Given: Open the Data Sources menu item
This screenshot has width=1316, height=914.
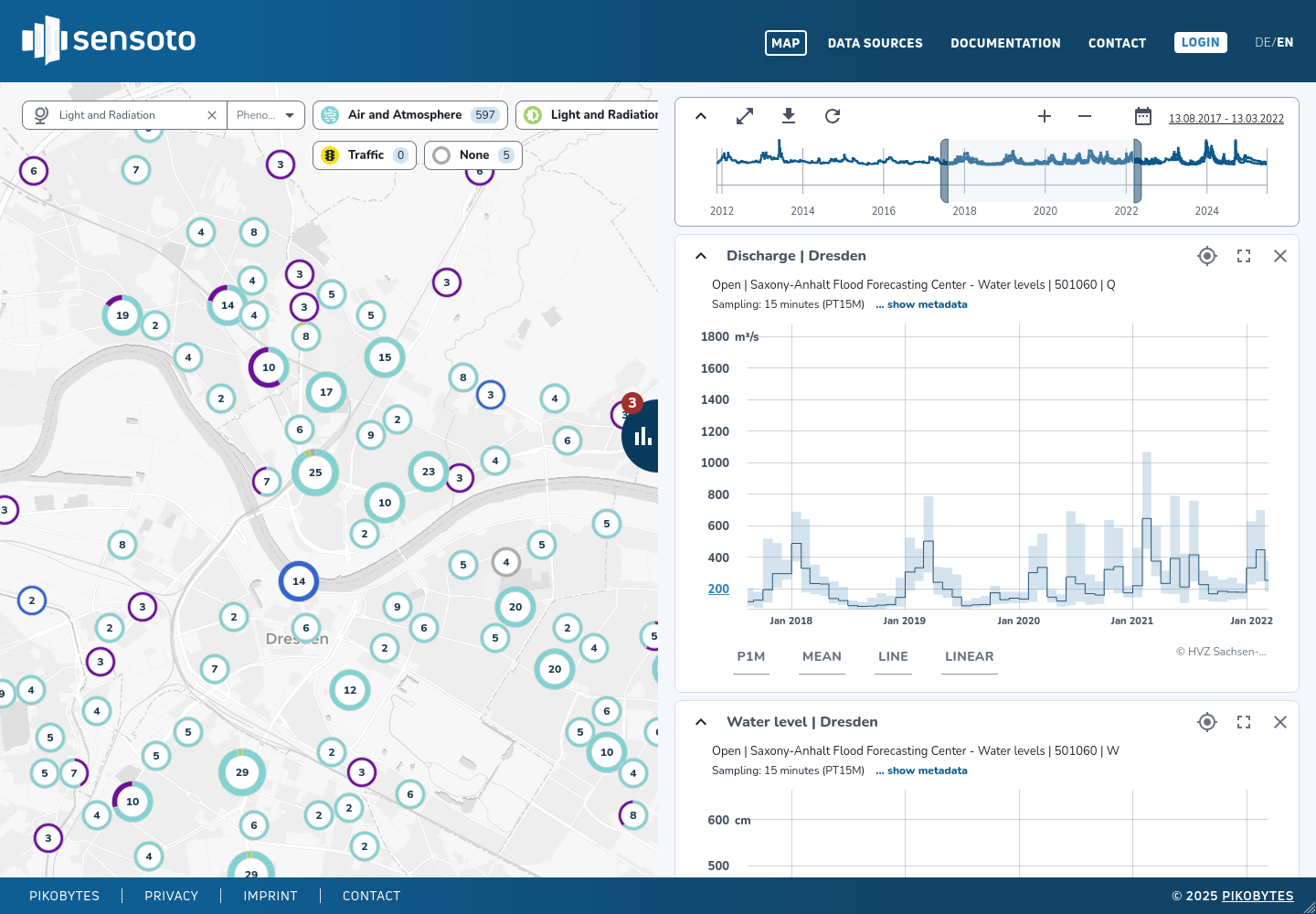Looking at the screenshot, I should coord(875,43).
